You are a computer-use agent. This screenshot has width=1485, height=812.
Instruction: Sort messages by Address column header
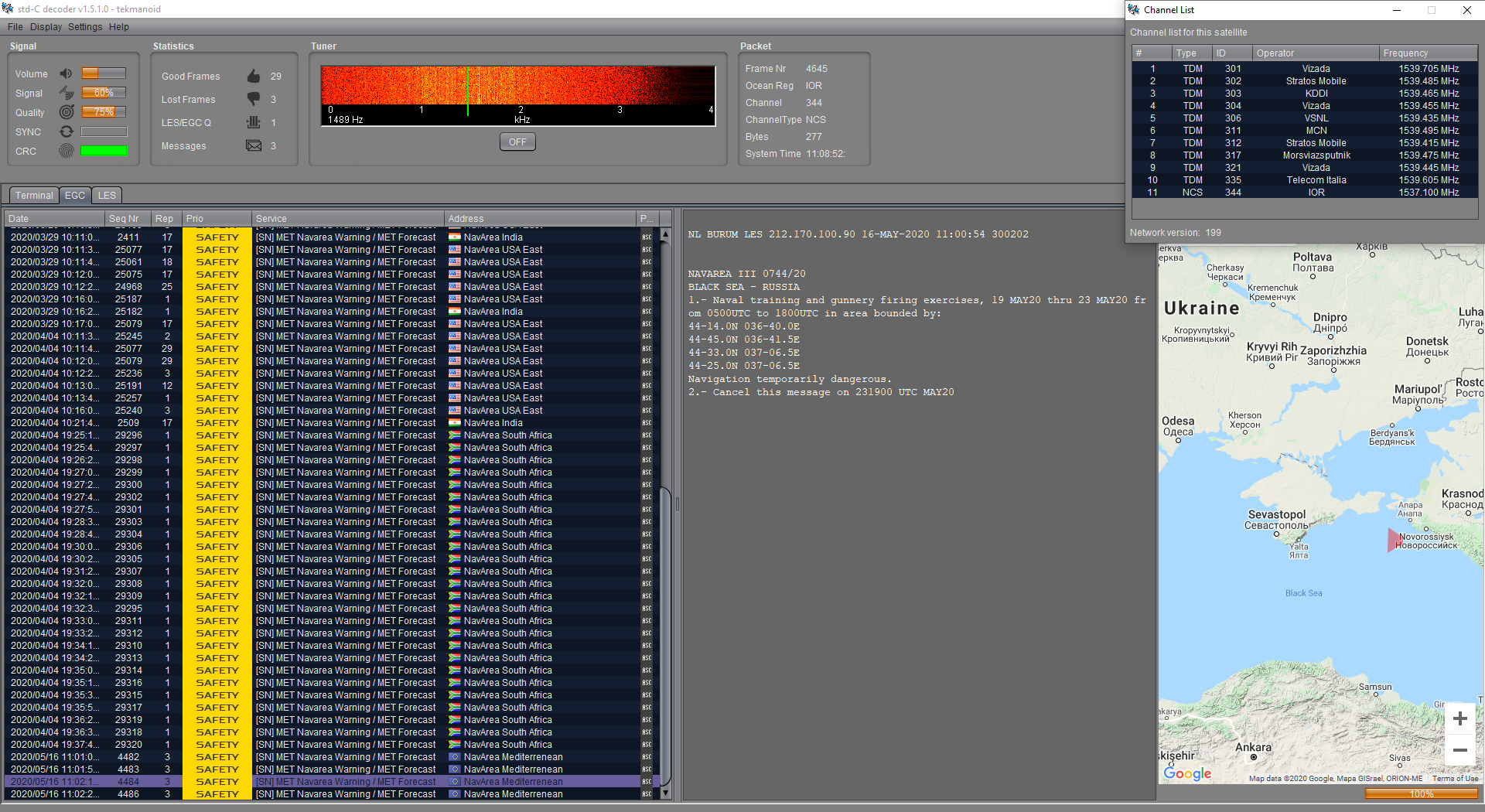click(x=541, y=219)
